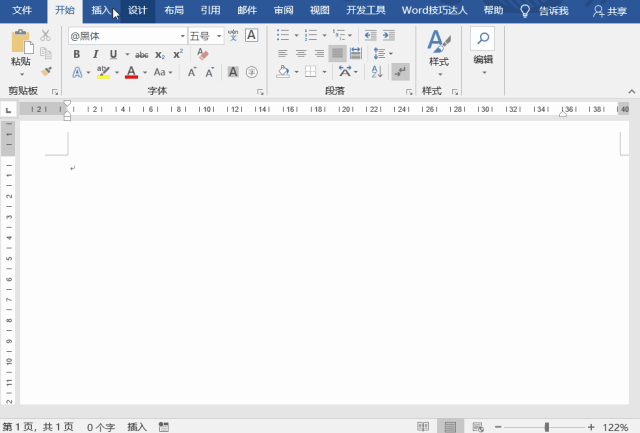Screen dimensions: 640x433
Task: Toggle Bold formatting
Action: 77,54
